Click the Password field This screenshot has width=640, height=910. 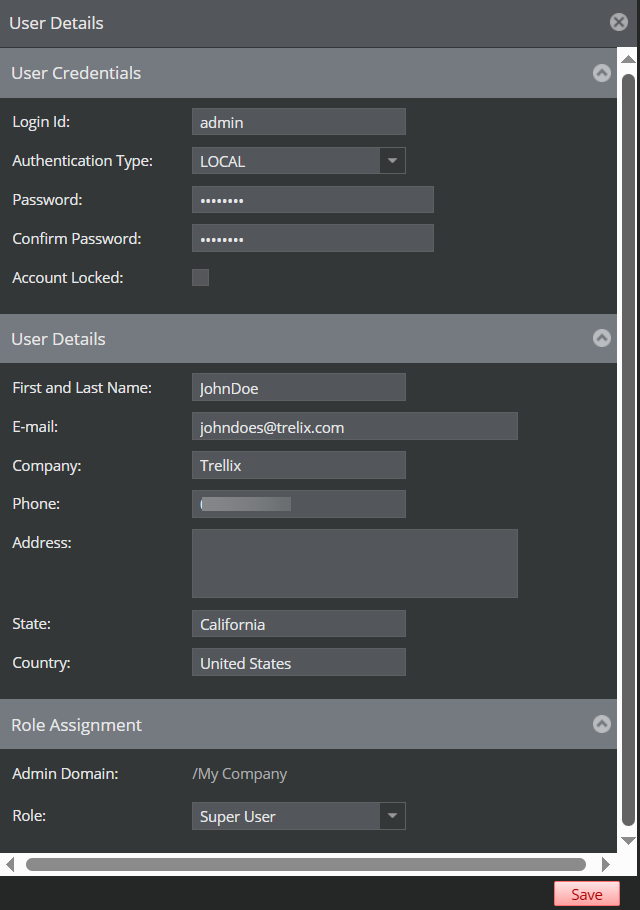[x=313, y=200]
